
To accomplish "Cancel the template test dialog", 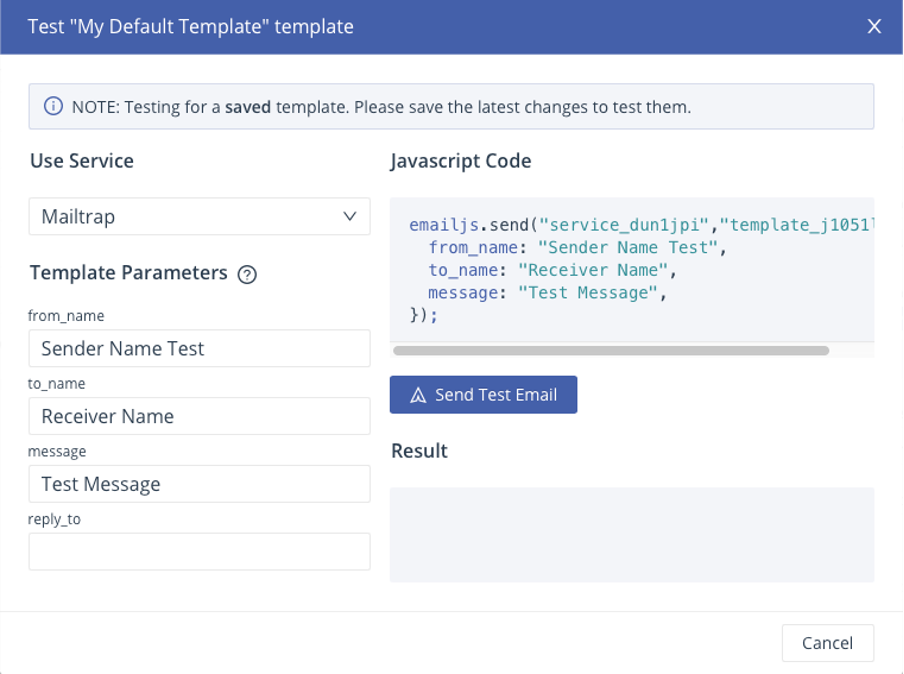I will pos(827,643).
